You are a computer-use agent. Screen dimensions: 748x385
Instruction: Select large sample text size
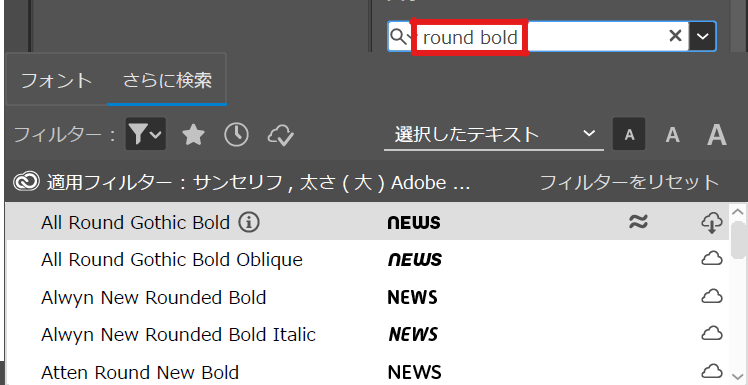pos(717,135)
